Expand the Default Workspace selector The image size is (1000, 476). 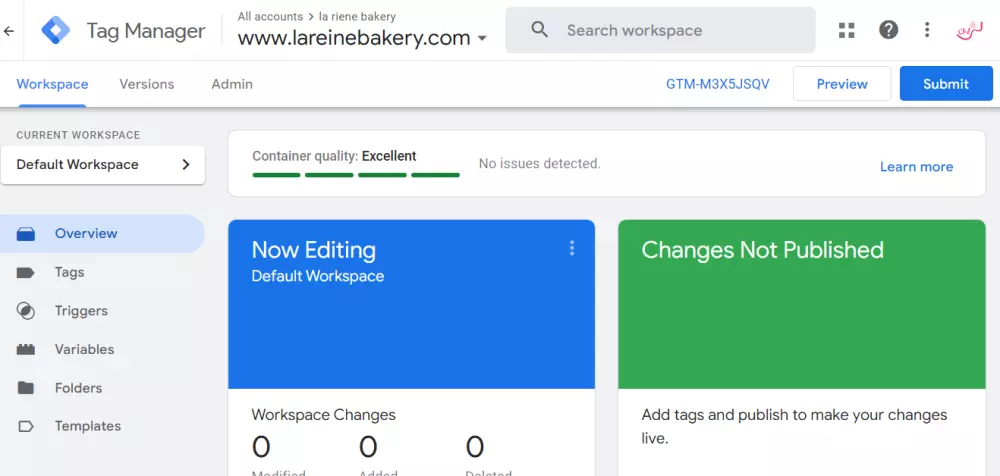point(103,165)
